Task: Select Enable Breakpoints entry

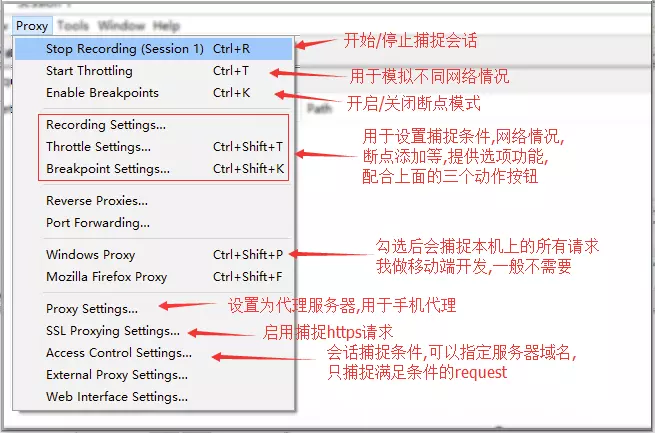Action: 154,93
